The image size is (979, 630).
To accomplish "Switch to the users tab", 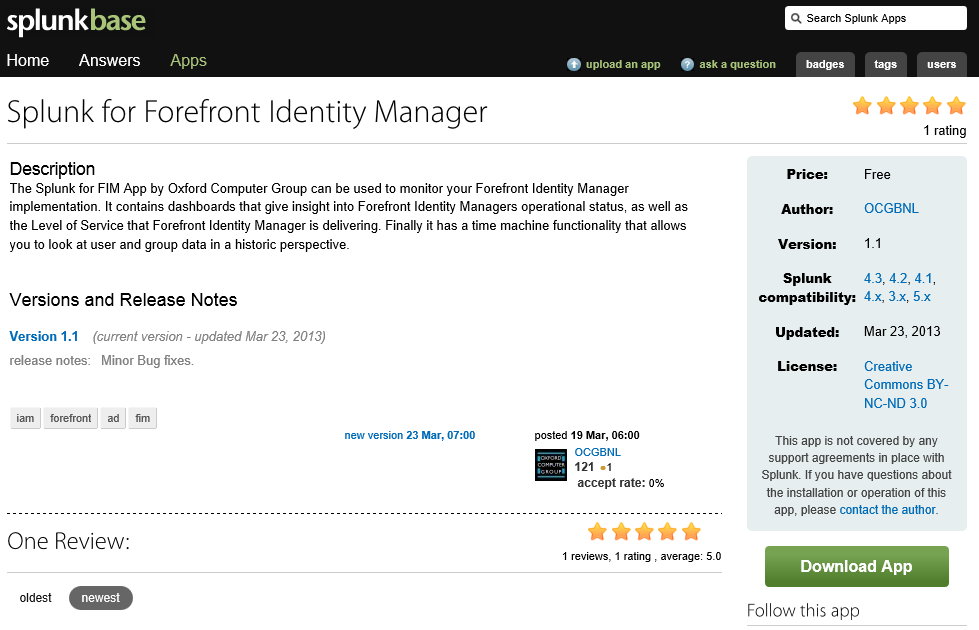I will (942, 64).
